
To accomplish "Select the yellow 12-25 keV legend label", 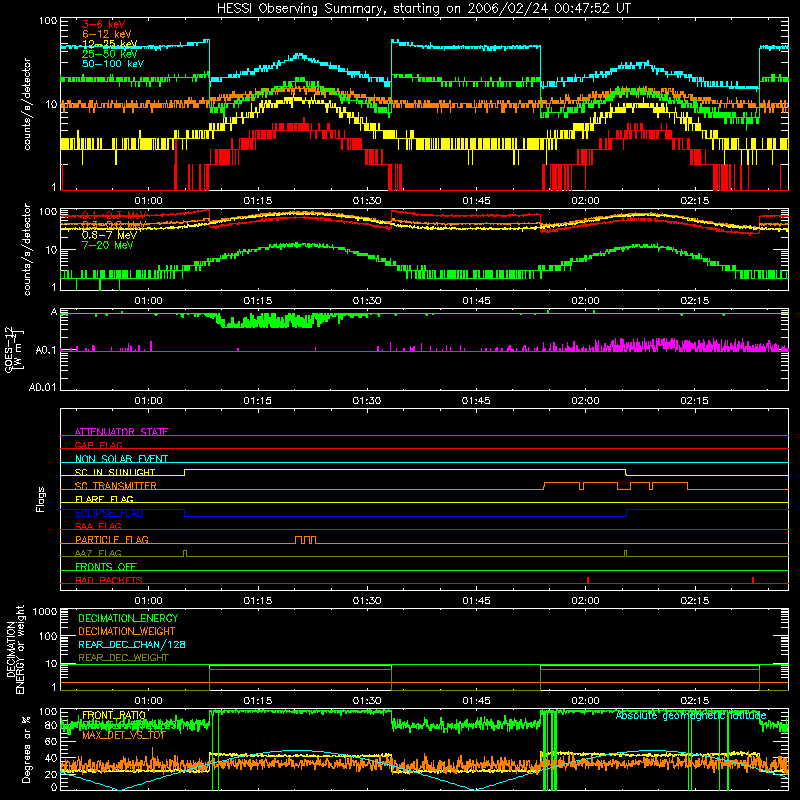I will (109, 44).
